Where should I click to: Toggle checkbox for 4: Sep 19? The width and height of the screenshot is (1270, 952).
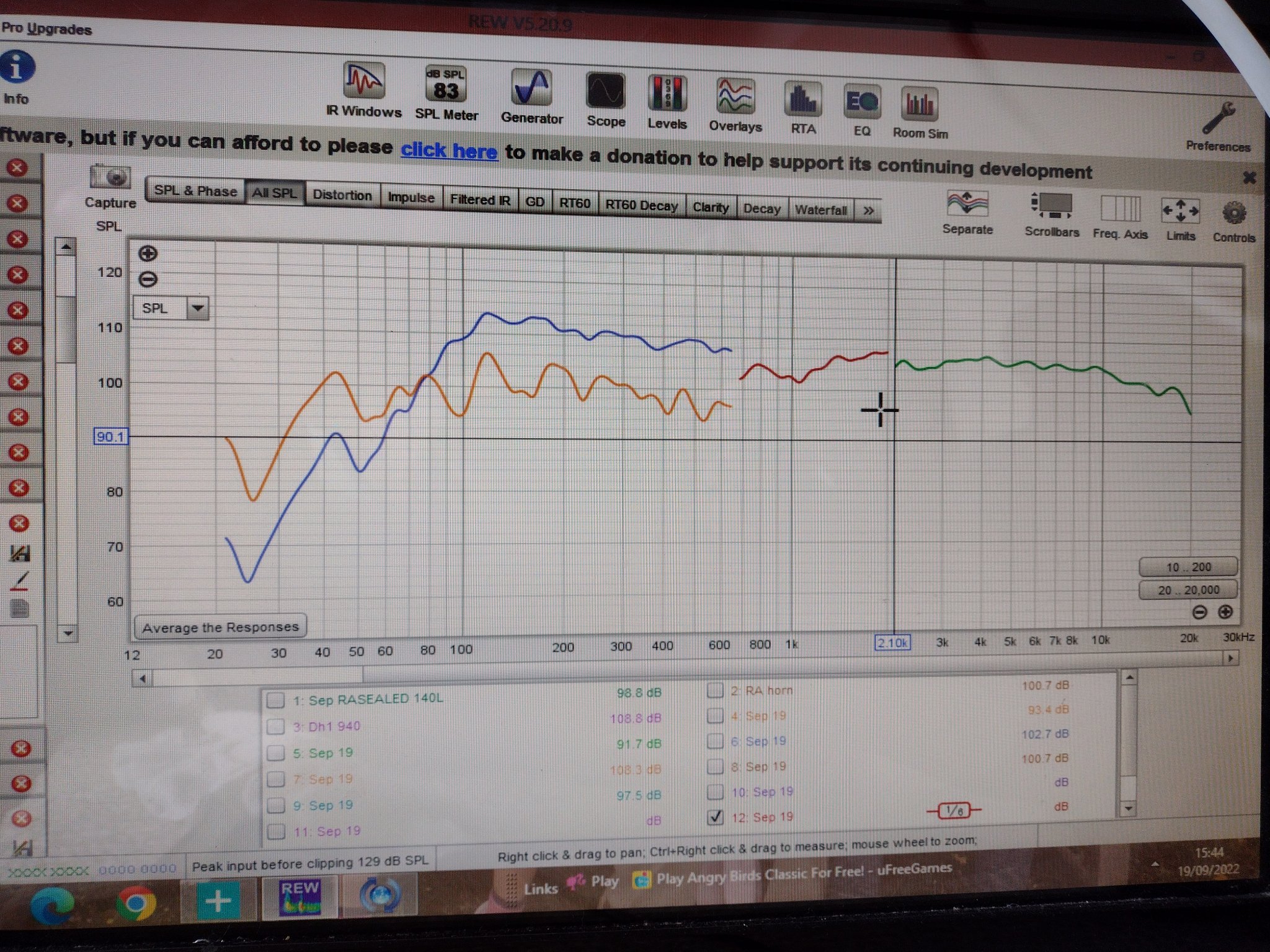[715, 716]
